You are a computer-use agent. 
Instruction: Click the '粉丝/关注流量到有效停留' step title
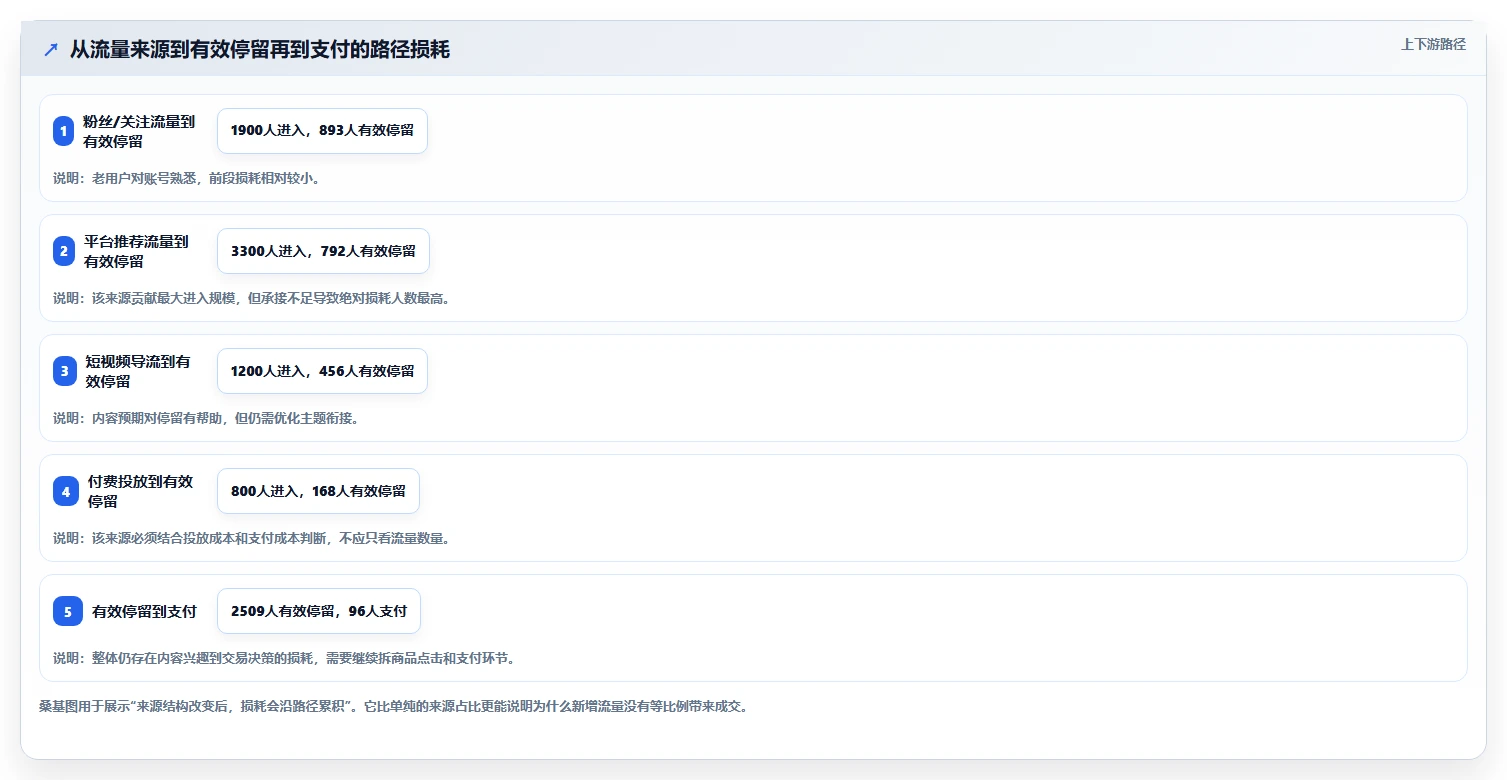pos(139,131)
